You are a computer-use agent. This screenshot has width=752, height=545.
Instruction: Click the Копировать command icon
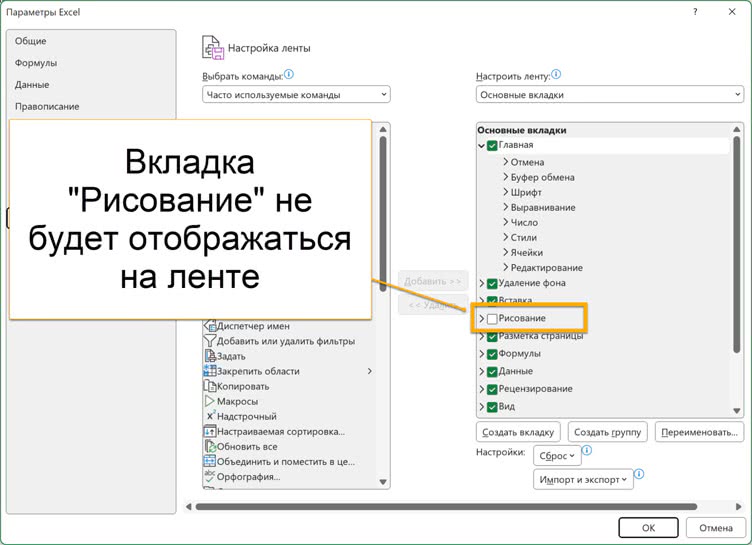[x=210, y=386]
